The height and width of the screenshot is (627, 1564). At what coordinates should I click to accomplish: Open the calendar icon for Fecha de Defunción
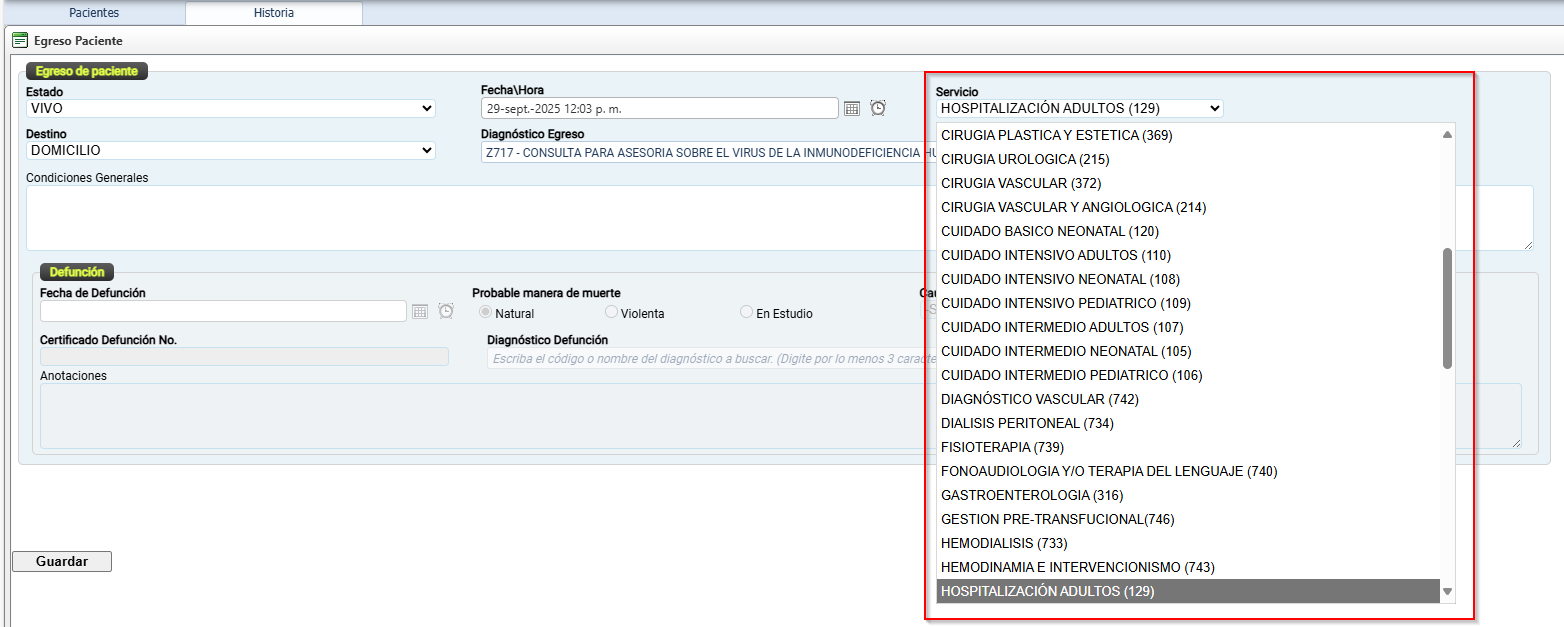pyautogui.click(x=420, y=312)
